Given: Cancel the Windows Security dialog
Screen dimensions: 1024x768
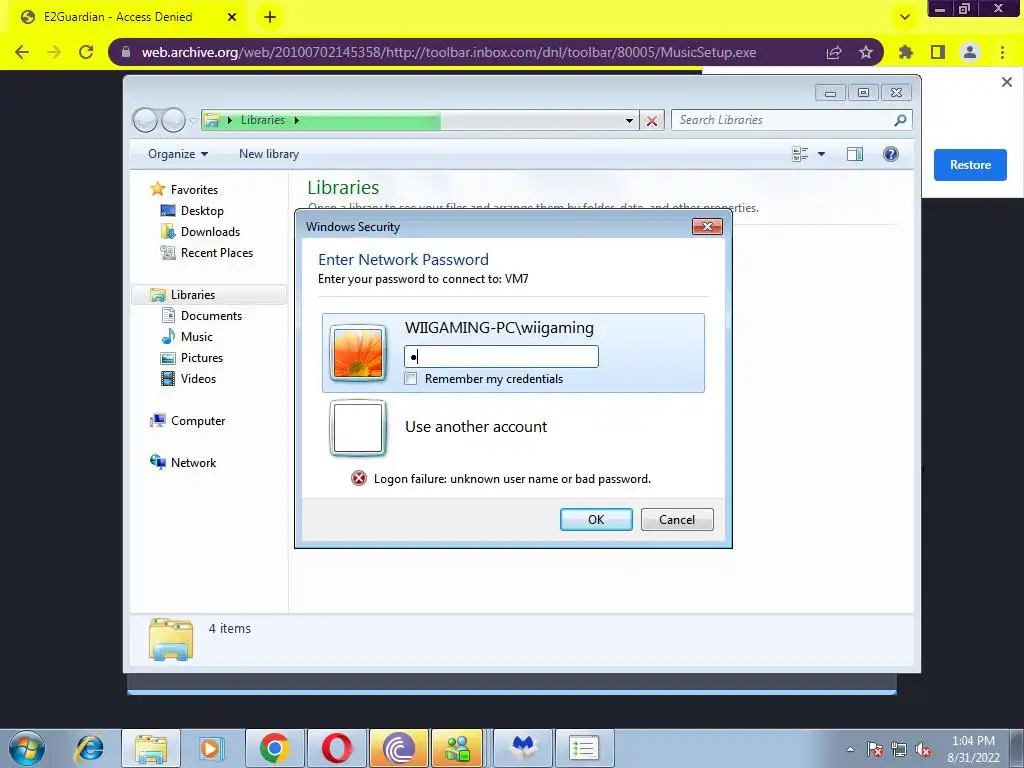Looking at the screenshot, I should click(677, 520).
